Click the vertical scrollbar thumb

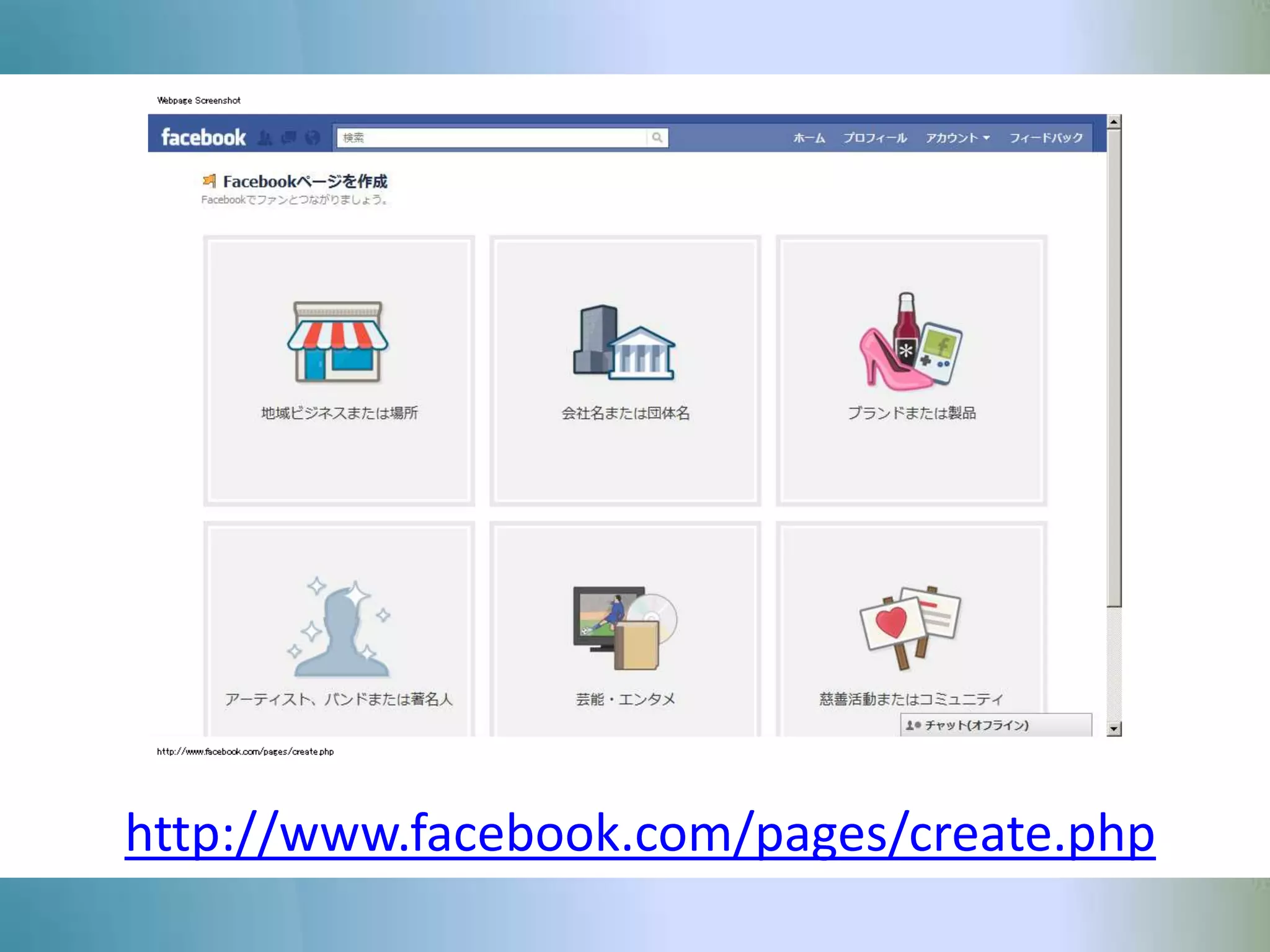1114,368
